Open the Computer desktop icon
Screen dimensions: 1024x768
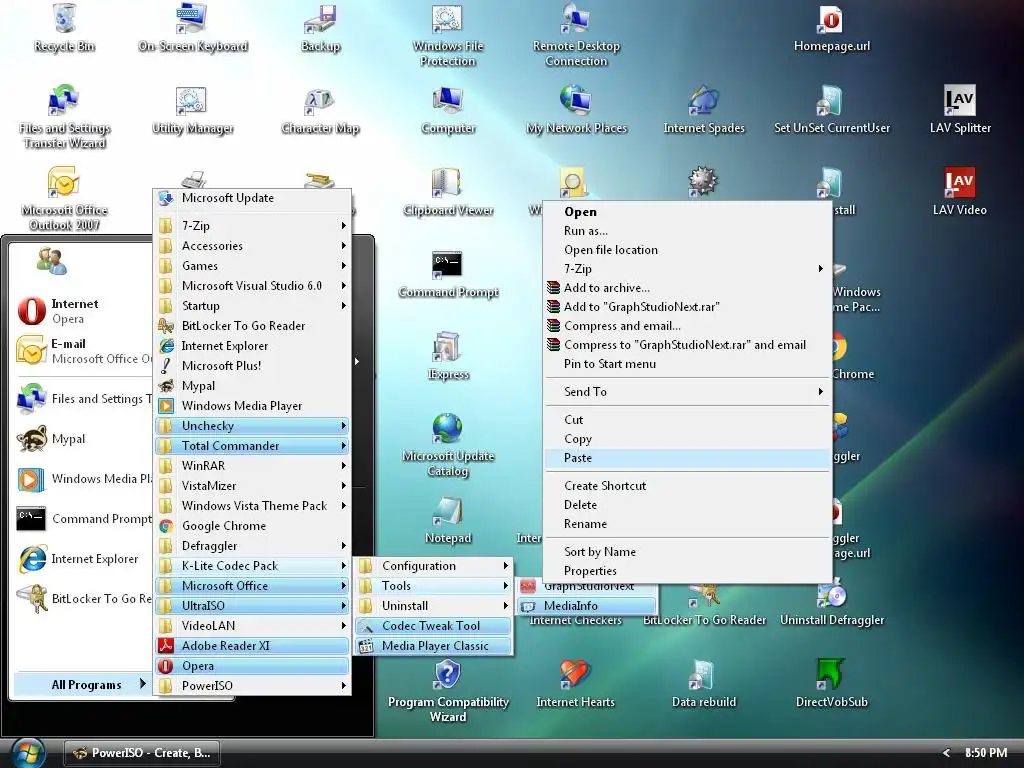[448, 110]
